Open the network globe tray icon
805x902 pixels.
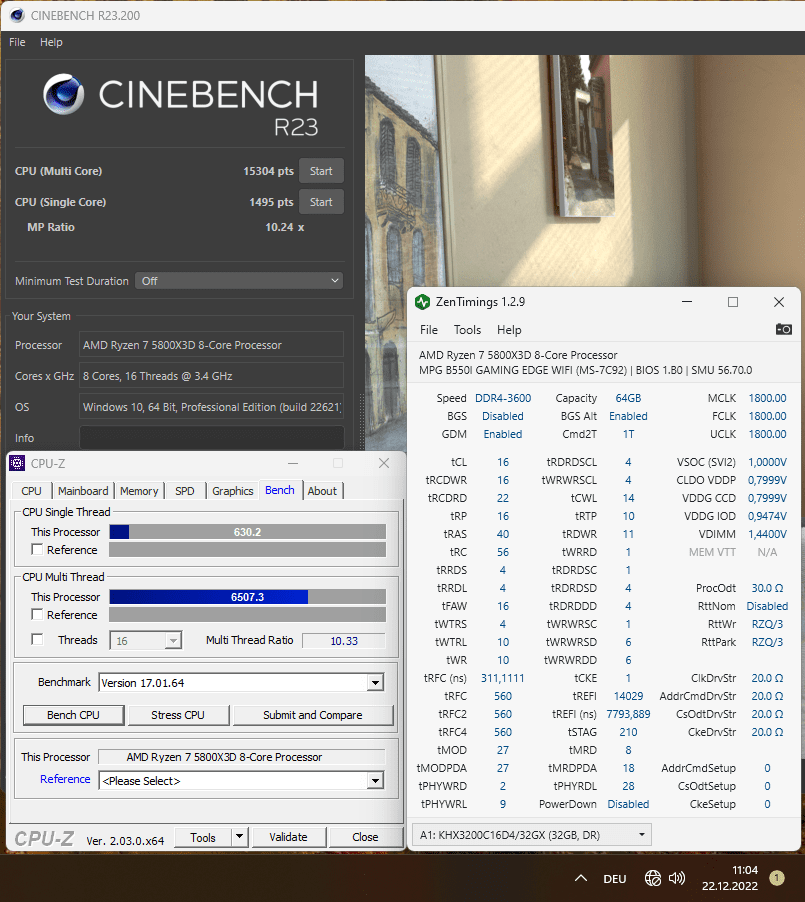pyautogui.click(x=653, y=878)
